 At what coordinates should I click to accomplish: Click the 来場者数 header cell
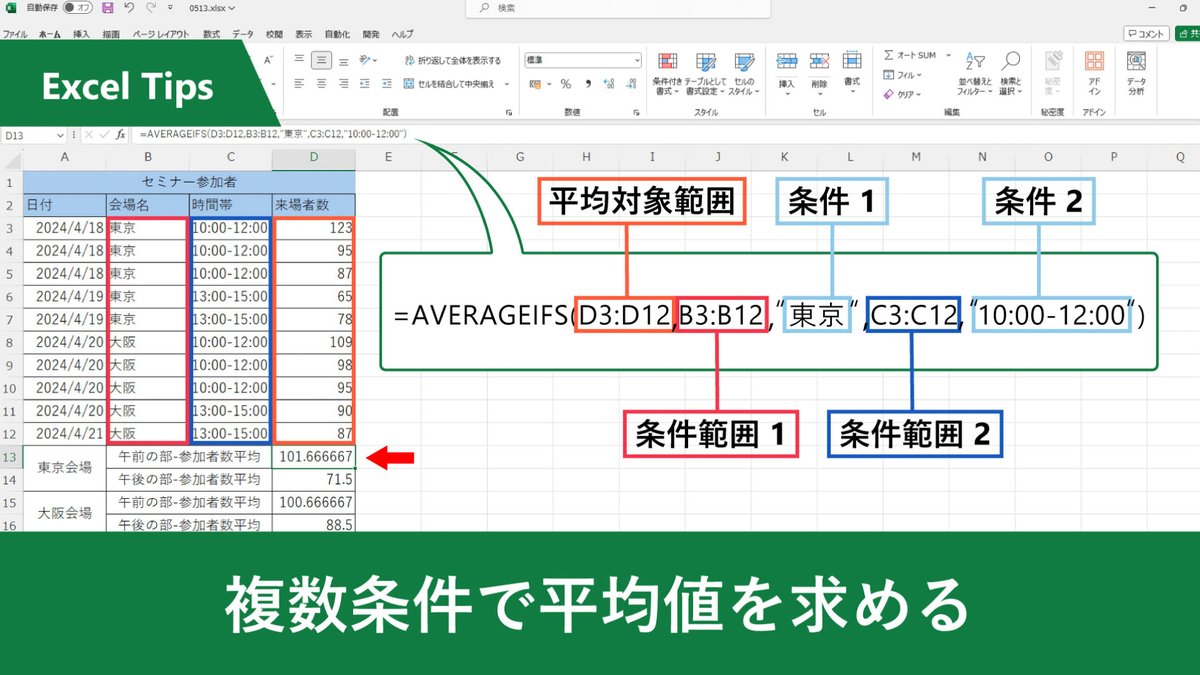pyautogui.click(x=313, y=206)
